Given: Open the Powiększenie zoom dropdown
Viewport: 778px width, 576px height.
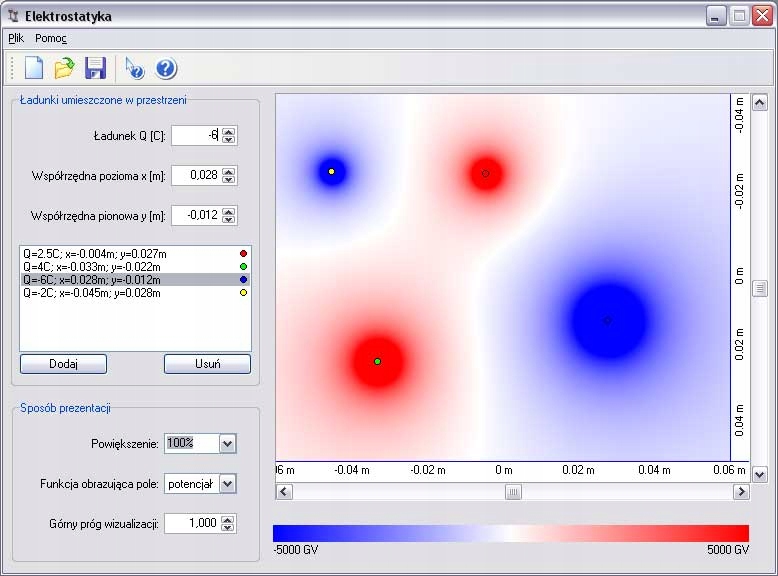Looking at the screenshot, I should 227,443.
